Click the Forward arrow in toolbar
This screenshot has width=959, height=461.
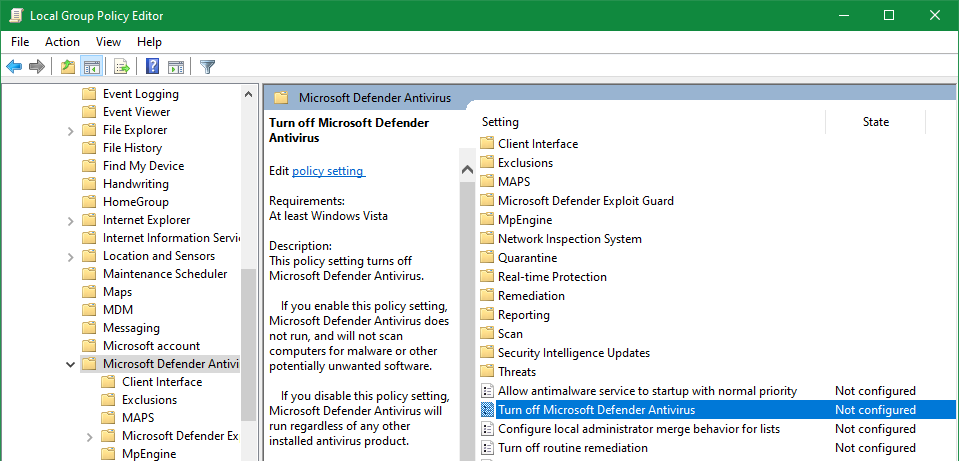click(x=37, y=67)
